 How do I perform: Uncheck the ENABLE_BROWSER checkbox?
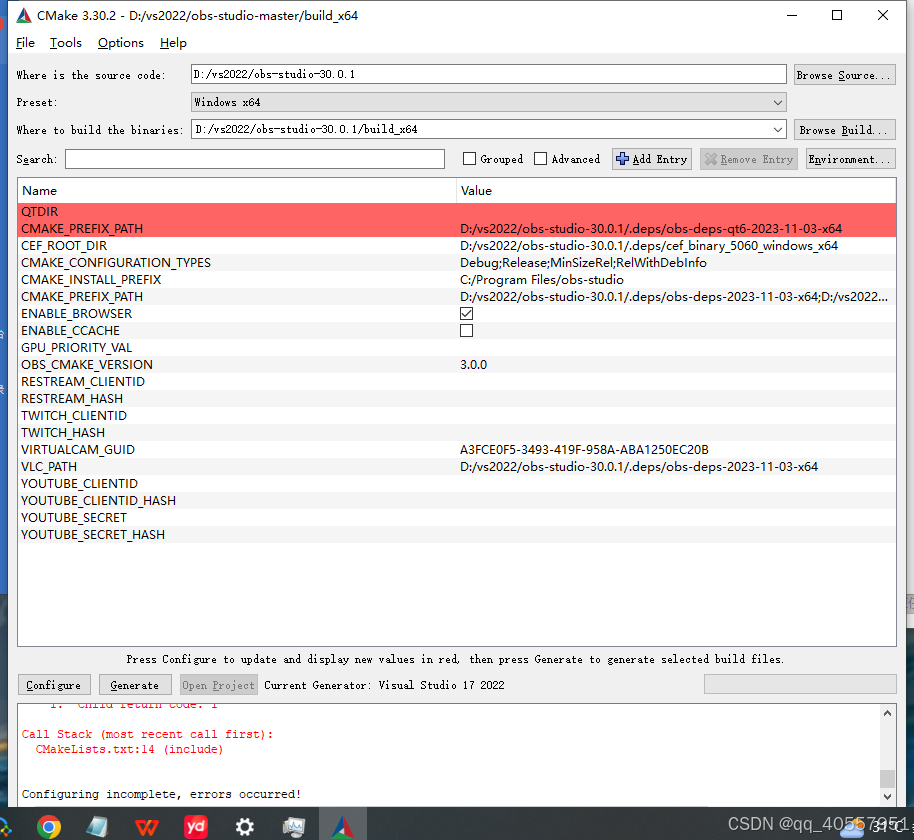(466, 314)
